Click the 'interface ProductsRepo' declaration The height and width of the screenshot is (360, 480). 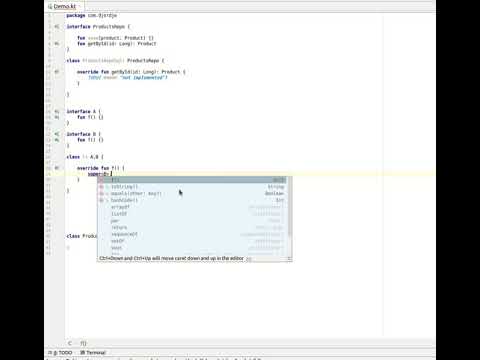click(98, 26)
